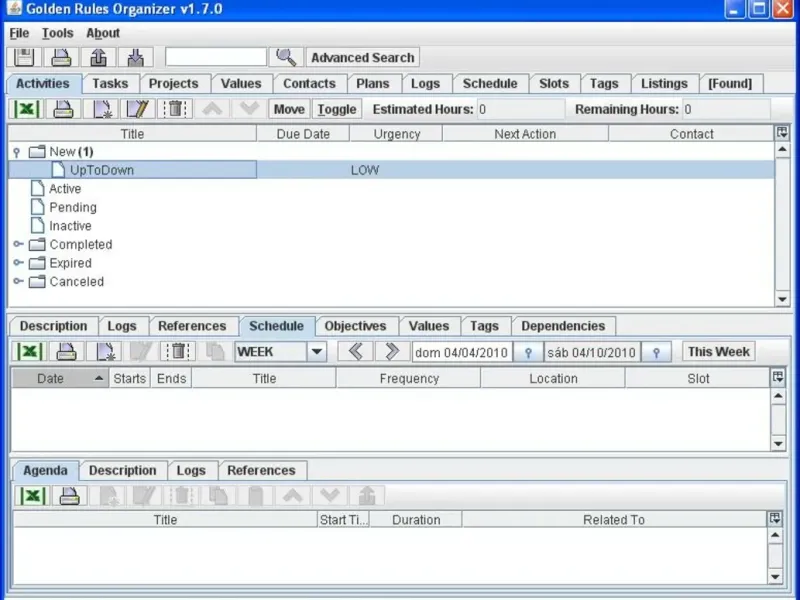Switch to the Projects tab
Viewport: 800px width, 600px height.
[173, 84]
